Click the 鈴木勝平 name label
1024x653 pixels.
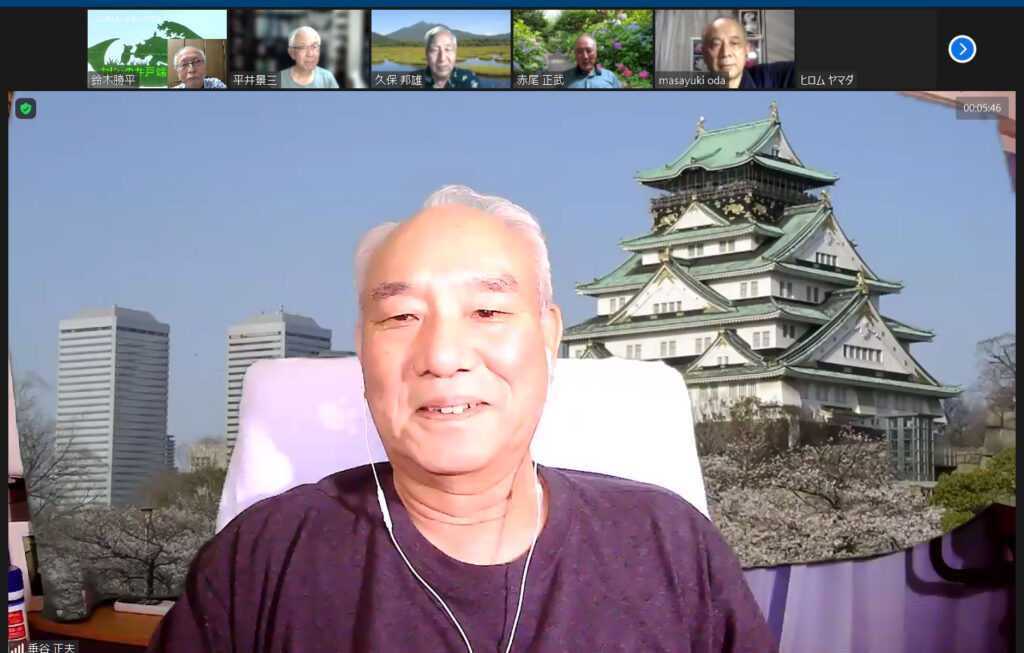click(113, 80)
